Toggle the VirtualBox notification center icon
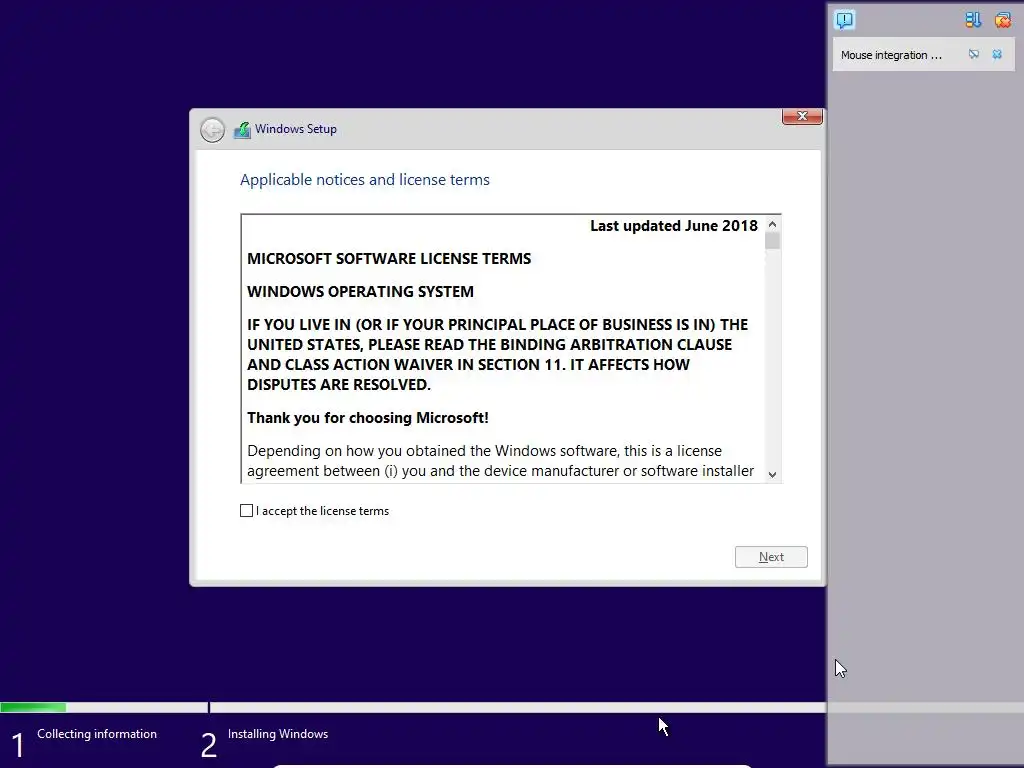This screenshot has width=1024, height=768. coord(844,20)
